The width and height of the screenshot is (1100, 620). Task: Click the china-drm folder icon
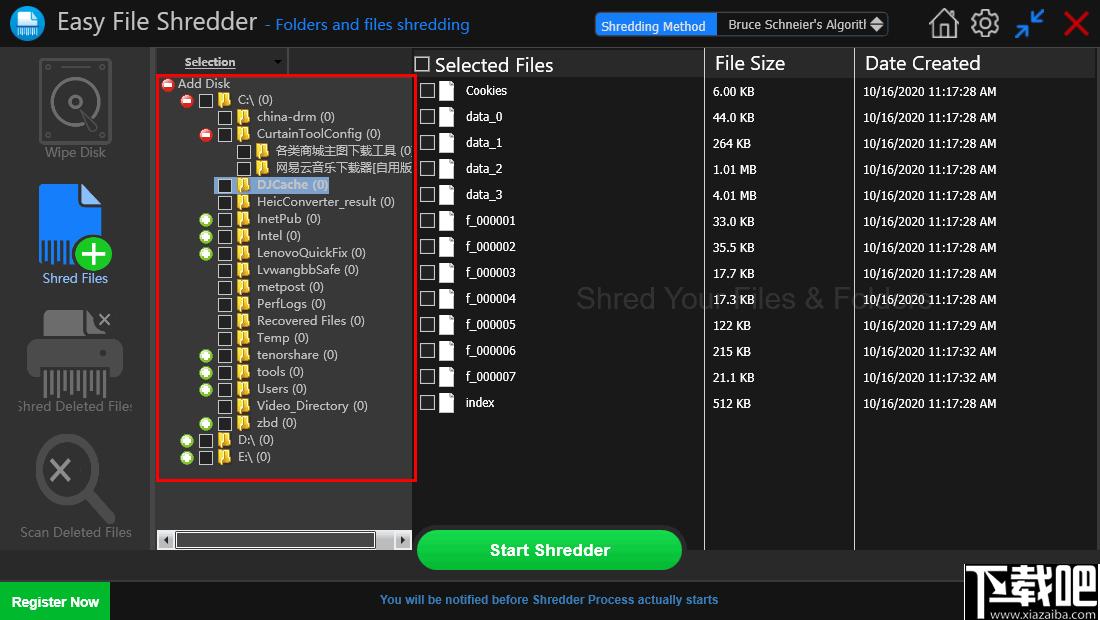pyautogui.click(x=243, y=116)
